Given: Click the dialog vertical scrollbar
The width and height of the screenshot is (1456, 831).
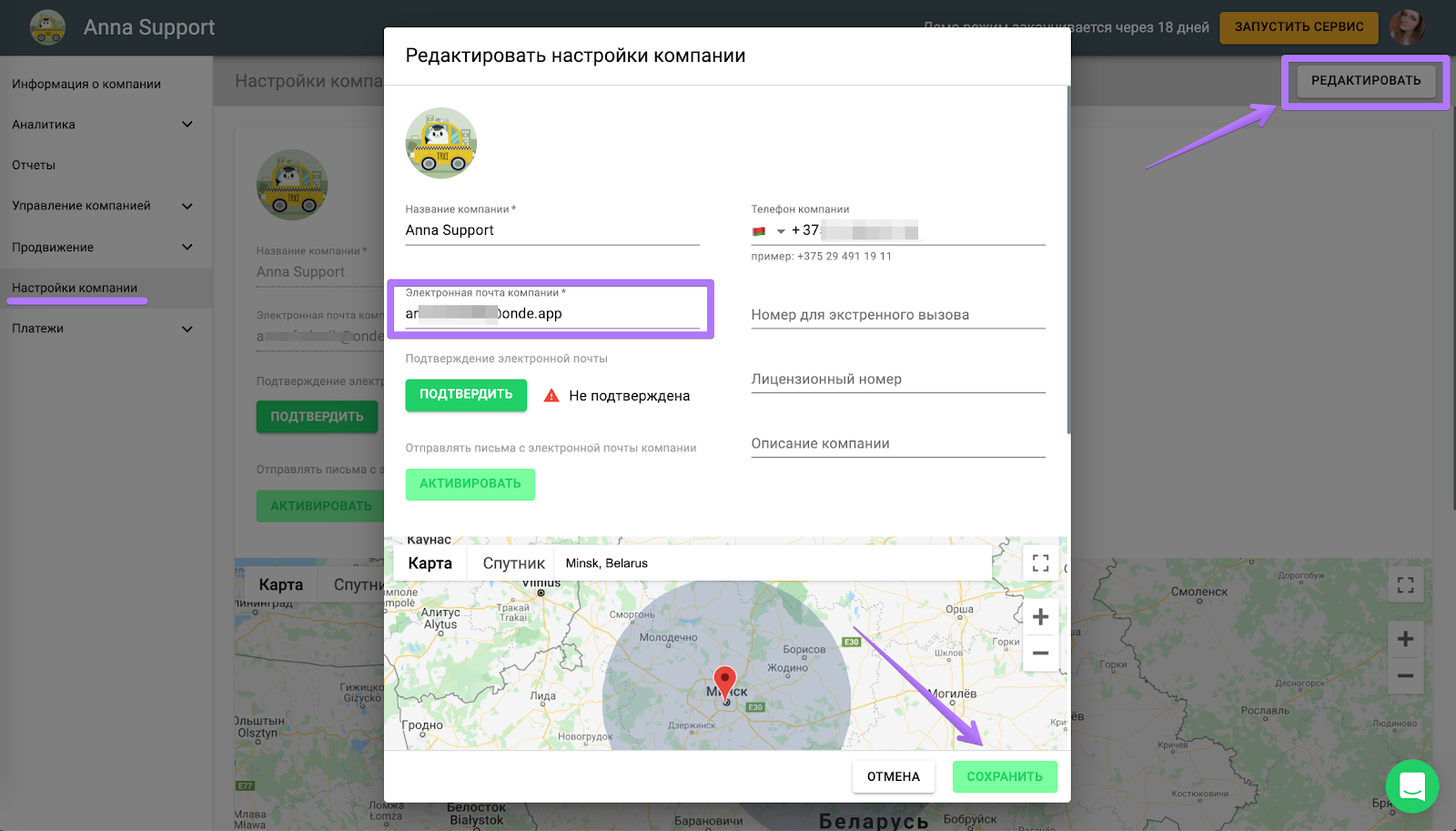Looking at the screenshot, I should [1068, 260].
